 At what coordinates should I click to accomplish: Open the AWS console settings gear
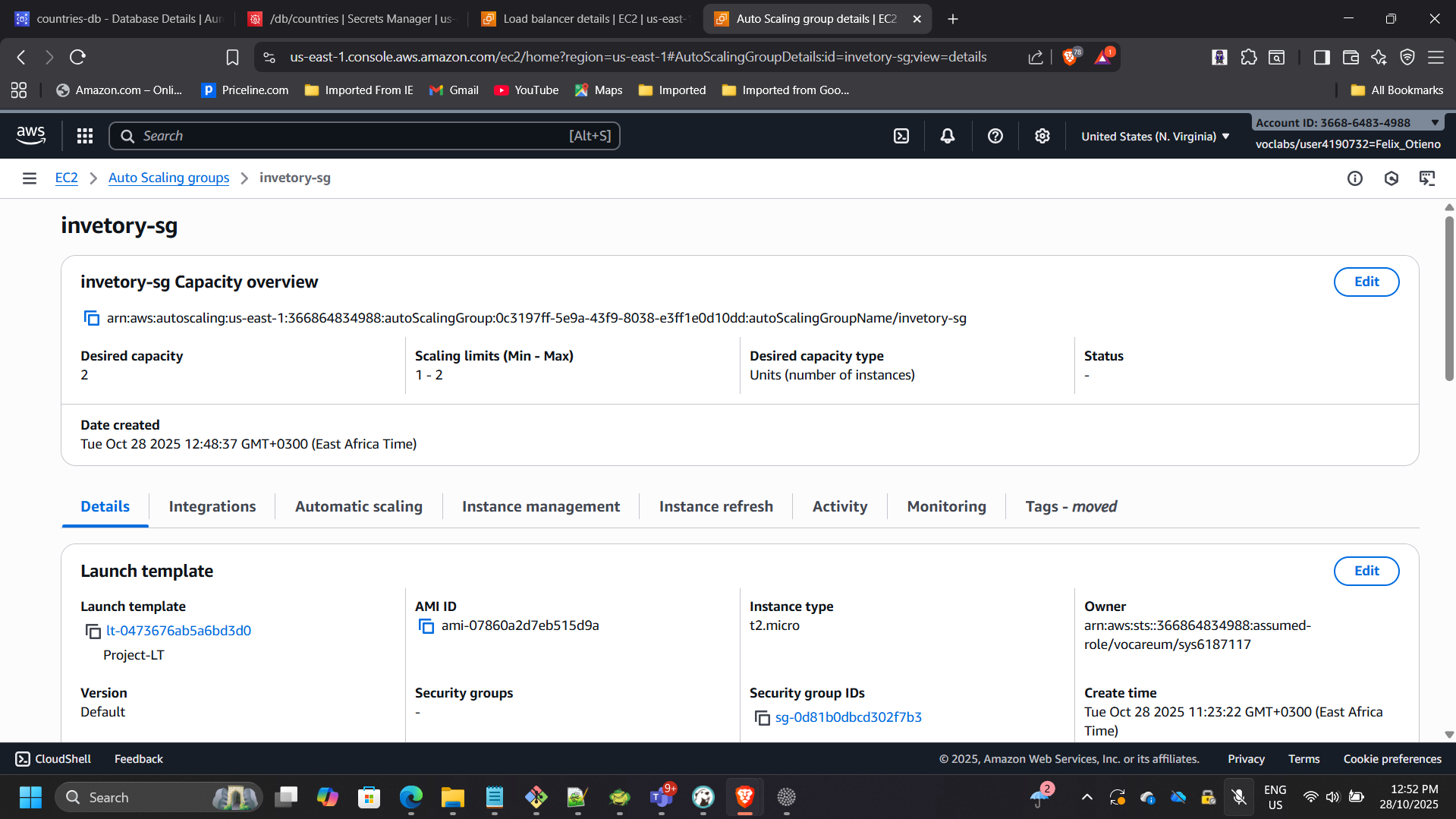coord(1042,135)
